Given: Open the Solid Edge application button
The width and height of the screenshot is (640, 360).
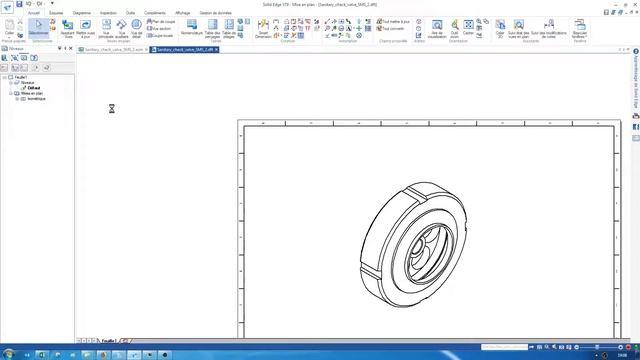Looking at the screenshot, I should [7, 7].
